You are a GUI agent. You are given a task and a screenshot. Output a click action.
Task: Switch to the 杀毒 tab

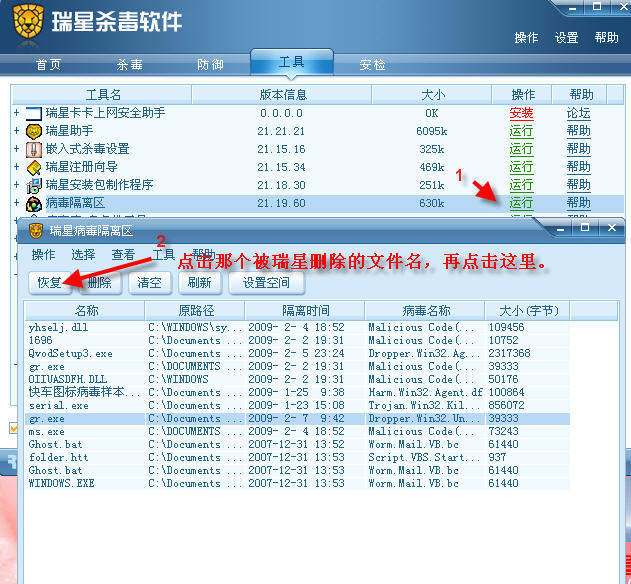[130, 64]
